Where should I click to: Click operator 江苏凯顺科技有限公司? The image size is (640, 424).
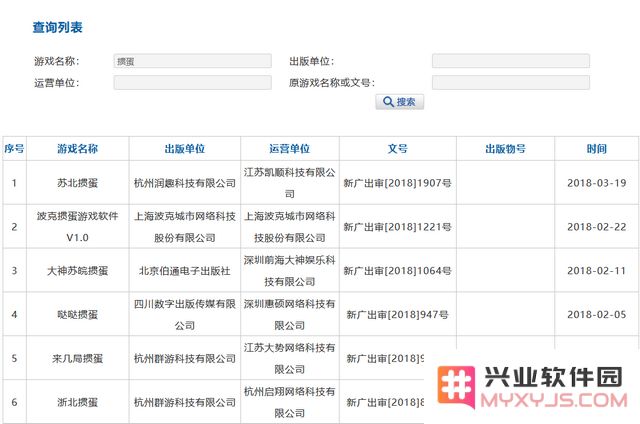click(x=290, y=183)
